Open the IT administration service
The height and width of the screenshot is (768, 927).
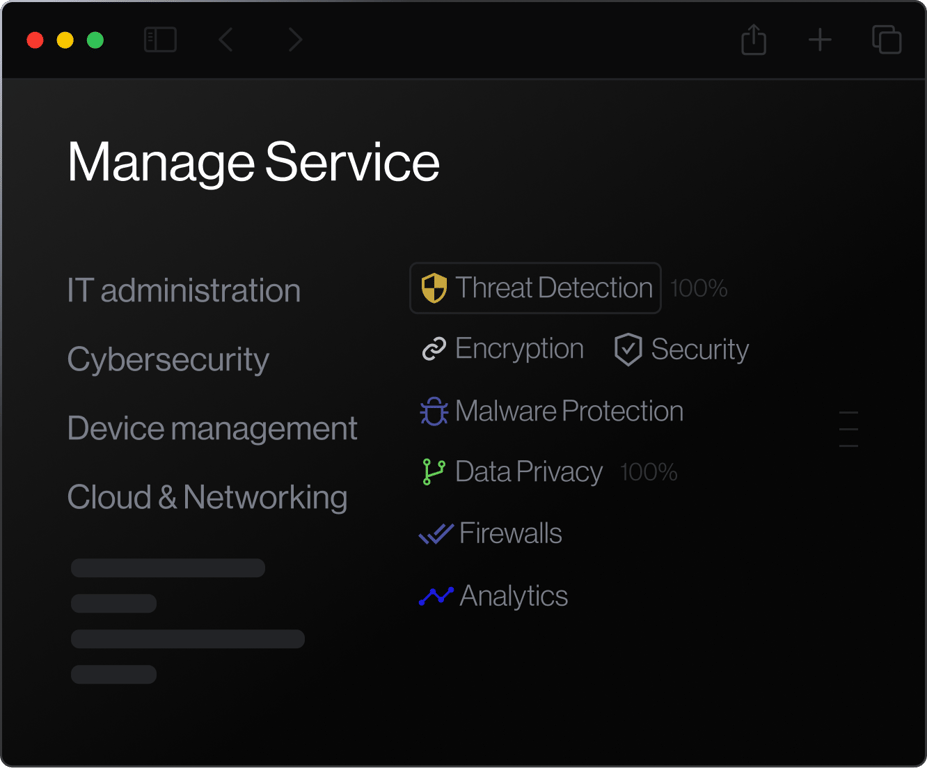tap(183, 290)
